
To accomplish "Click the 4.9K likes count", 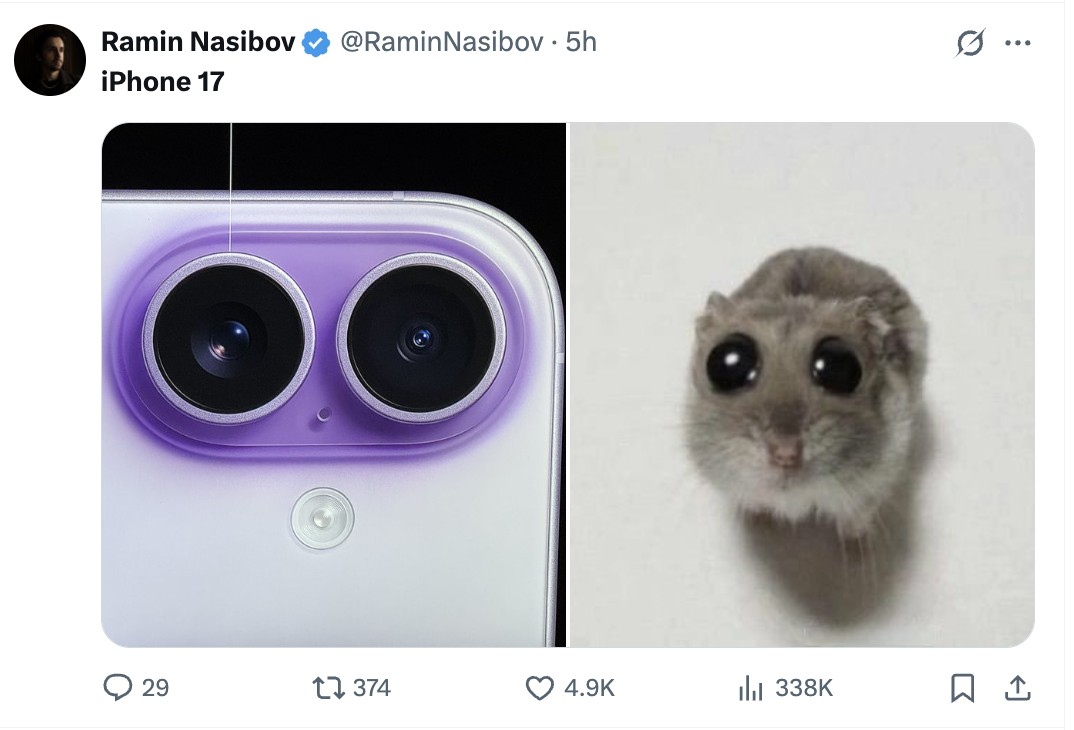I will click(589, 688).
